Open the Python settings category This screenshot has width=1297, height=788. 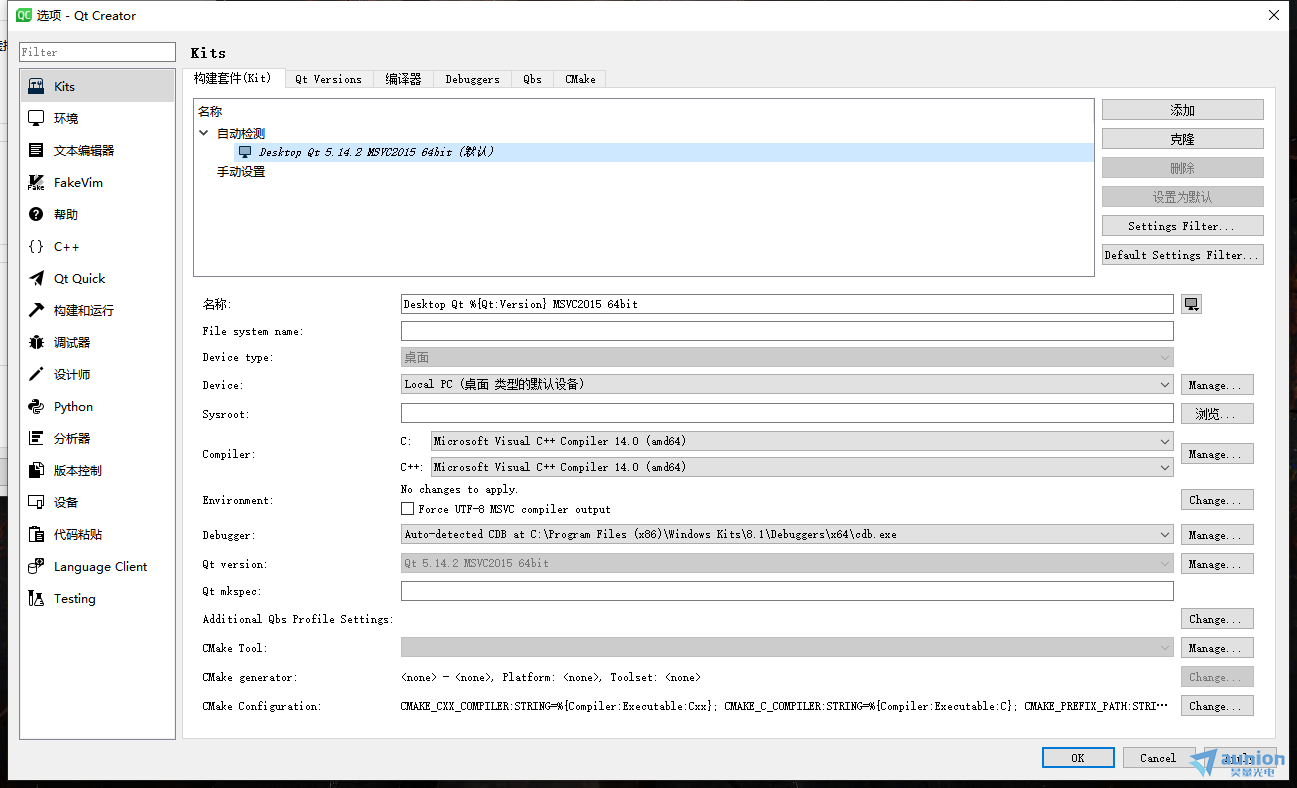pos(97,406)
